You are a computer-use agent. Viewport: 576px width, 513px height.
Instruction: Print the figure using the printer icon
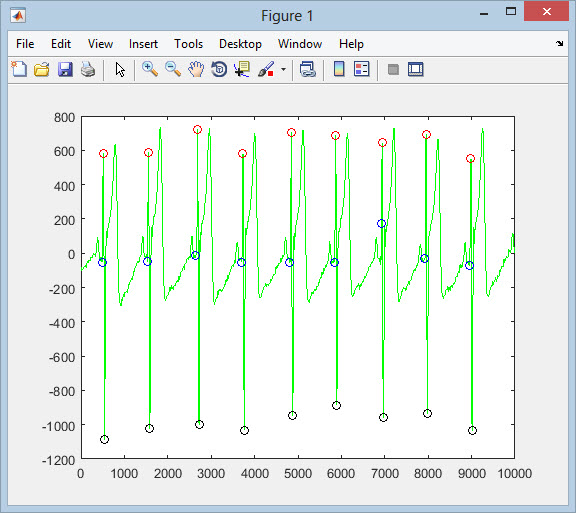coord(88,69)
